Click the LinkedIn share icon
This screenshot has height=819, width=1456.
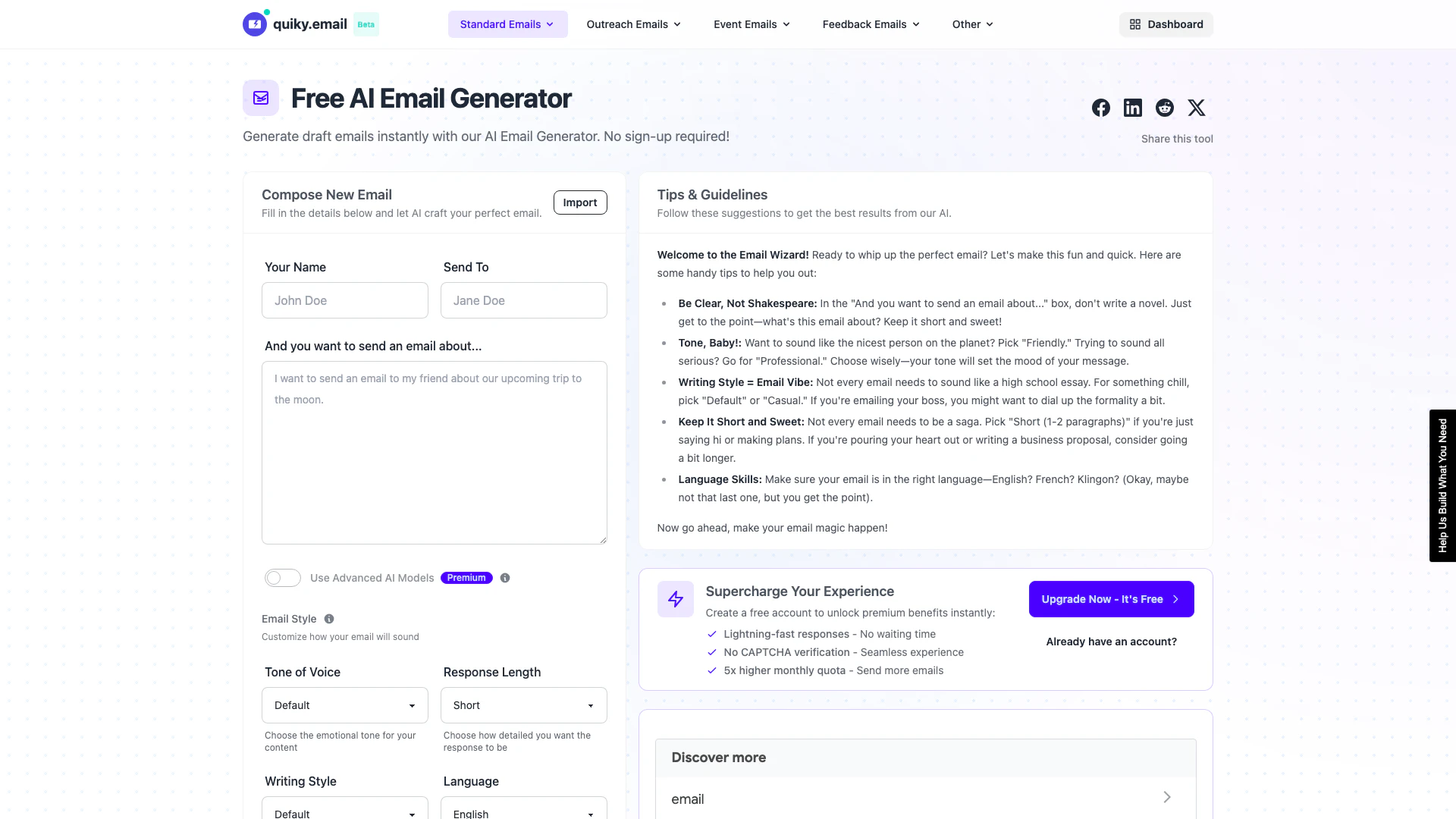pyautogui.click(x=1133, y=108)
